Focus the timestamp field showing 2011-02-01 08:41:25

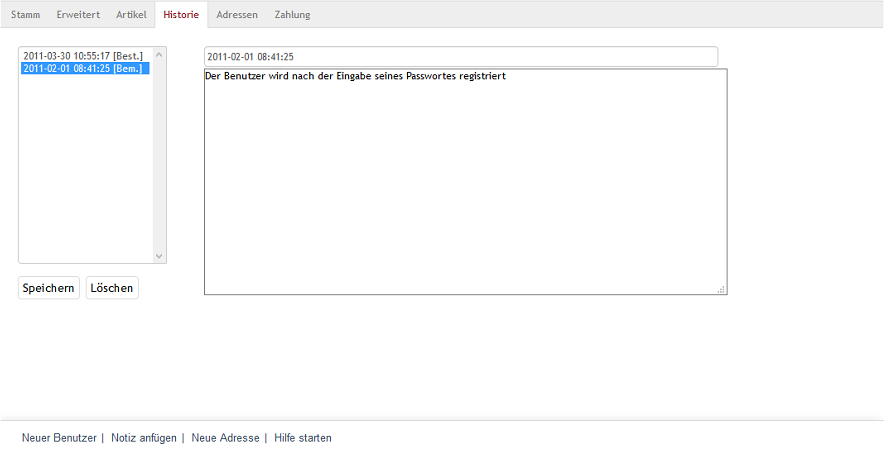[461, 56]
